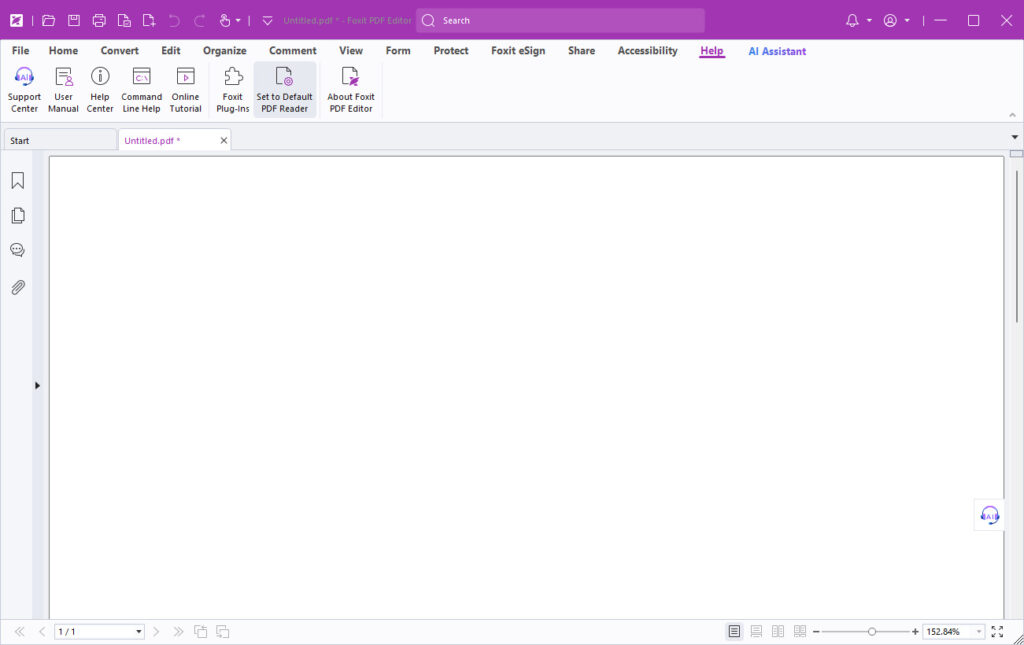
Task: Click the Open file folder icon
Action: 48,20
